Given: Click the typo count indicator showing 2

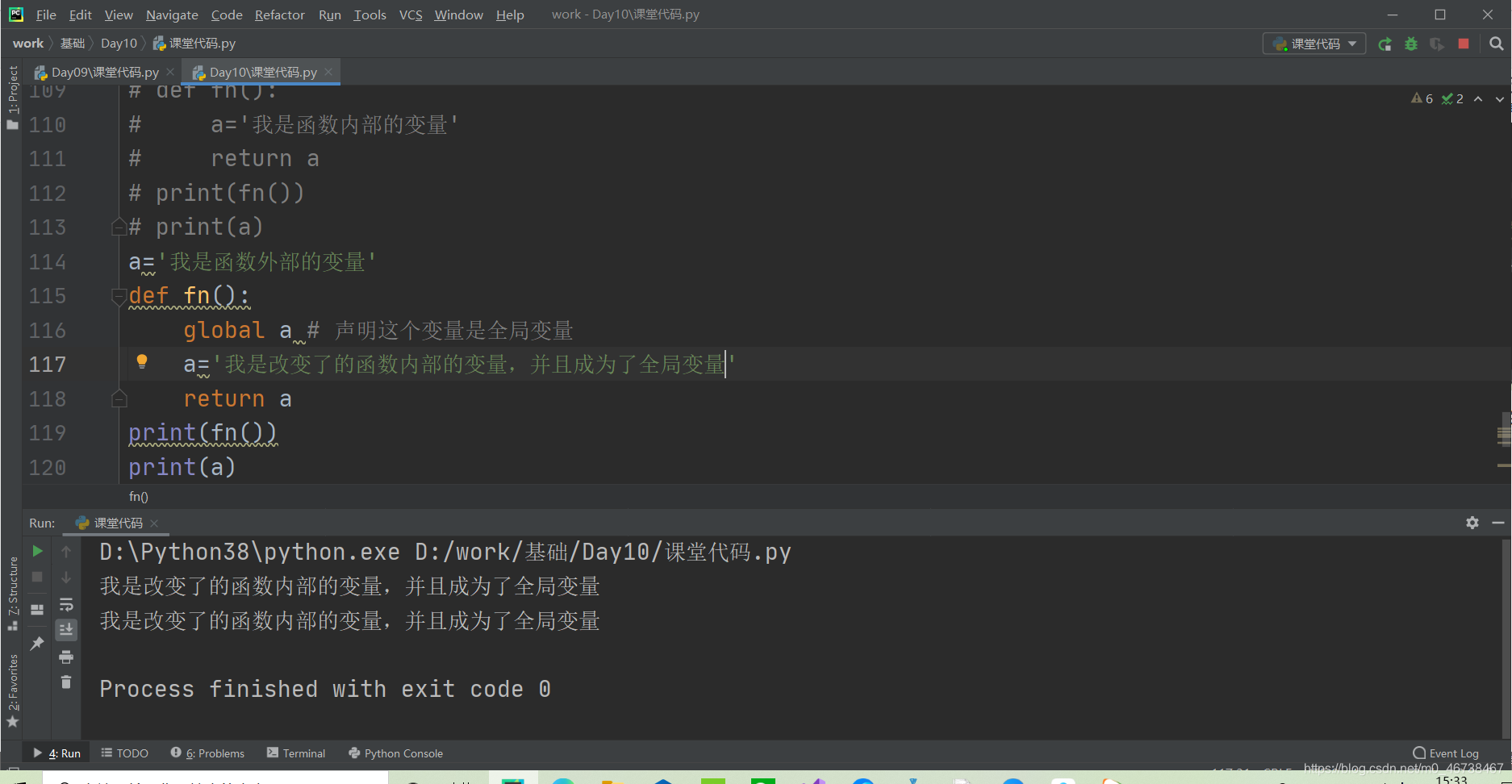Looking at the screenshot, I should tap(1452, 99).
